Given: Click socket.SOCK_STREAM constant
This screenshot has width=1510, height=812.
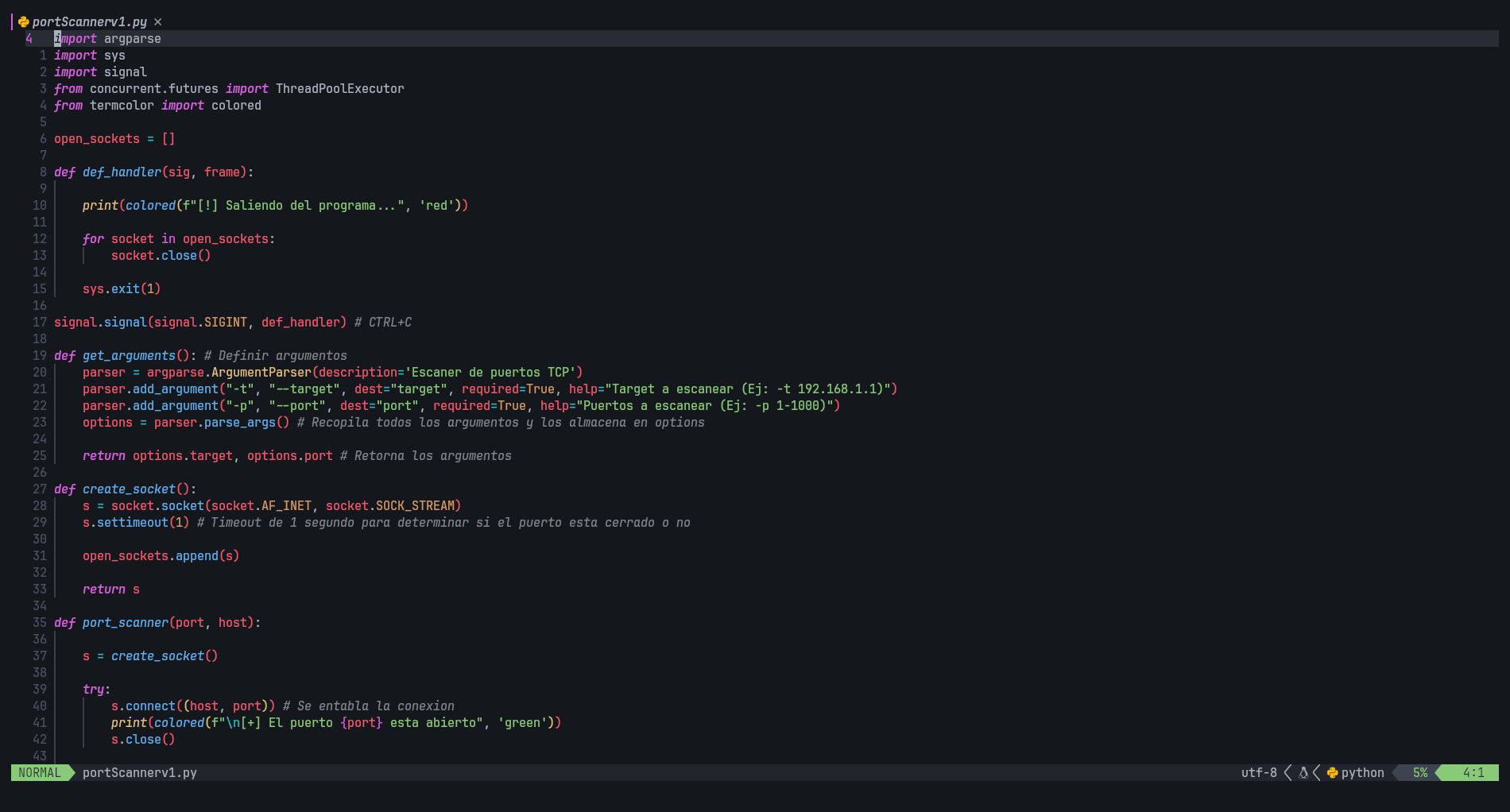Looking at the screenshot, I should pos(390,505).
